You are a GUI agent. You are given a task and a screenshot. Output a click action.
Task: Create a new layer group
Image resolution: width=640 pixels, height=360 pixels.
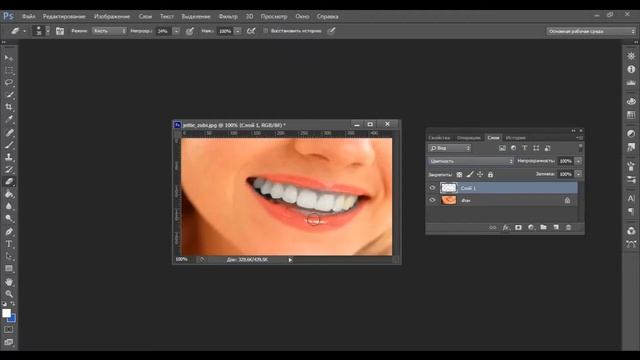pyautogui.click(x=543, y=227)
